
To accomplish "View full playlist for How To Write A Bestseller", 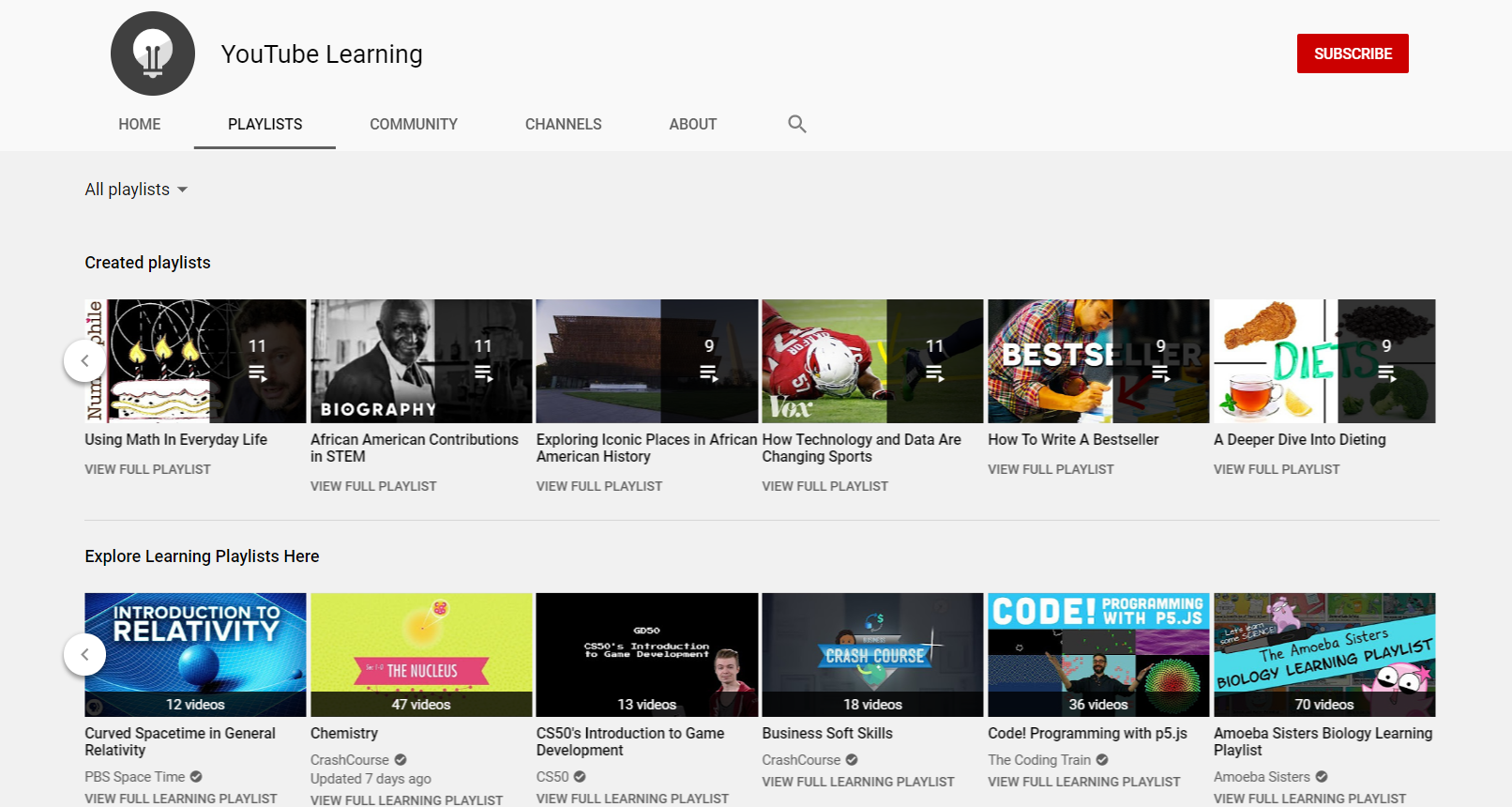I will [x=1051, y=469].
